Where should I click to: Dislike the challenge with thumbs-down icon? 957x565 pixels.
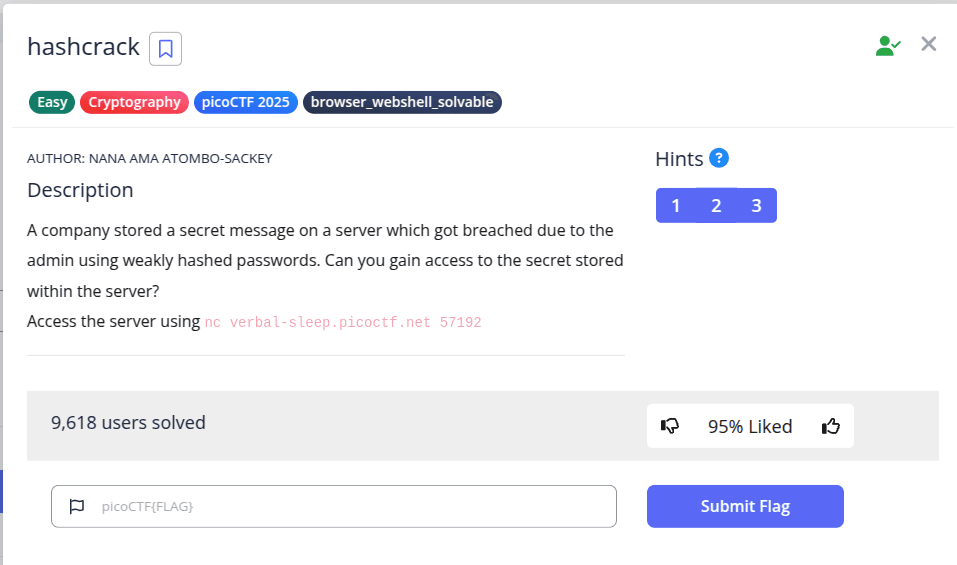click(x=670, y=426)
